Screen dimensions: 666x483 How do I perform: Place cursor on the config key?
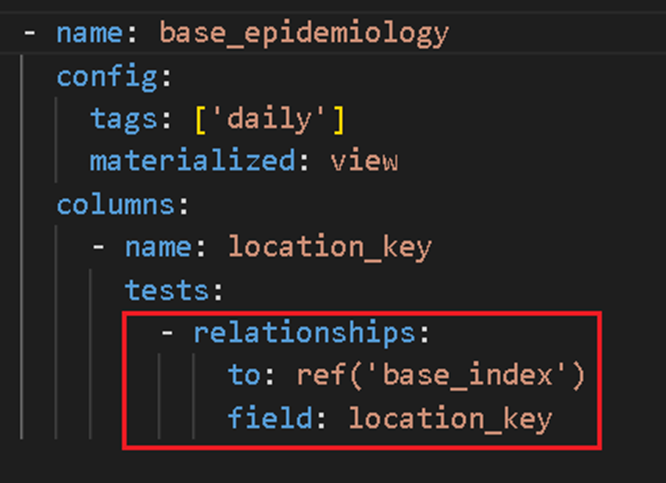[109, 77]
